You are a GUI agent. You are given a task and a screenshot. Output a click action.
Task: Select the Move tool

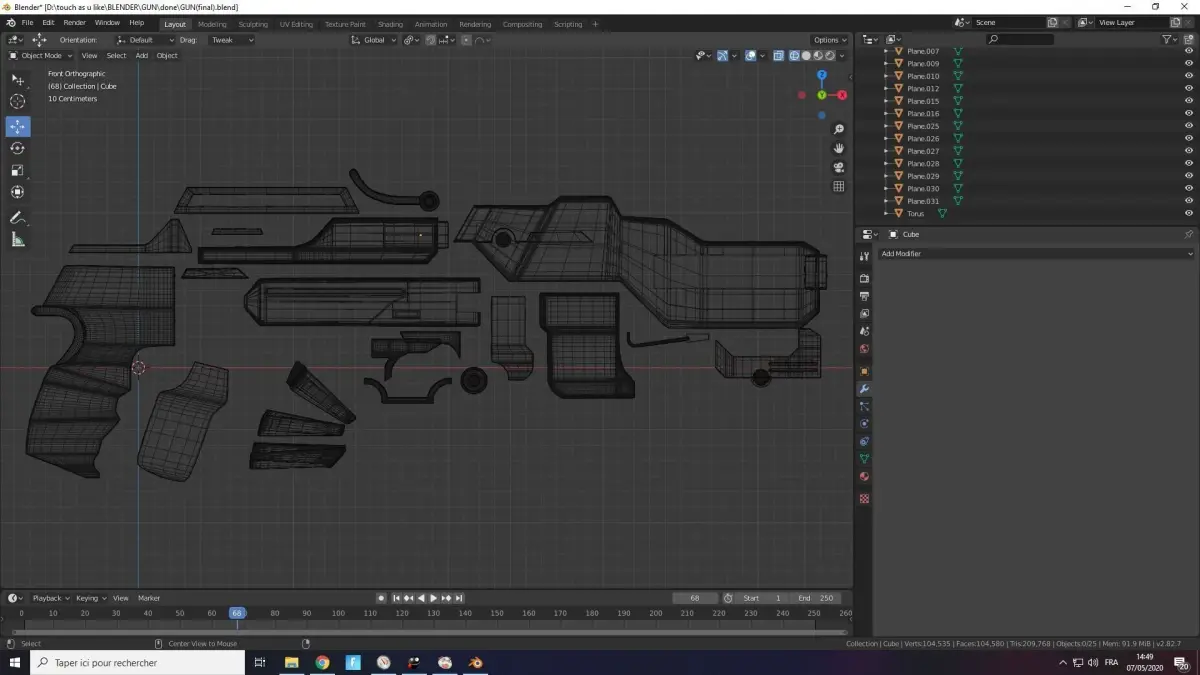coord(17,126)
